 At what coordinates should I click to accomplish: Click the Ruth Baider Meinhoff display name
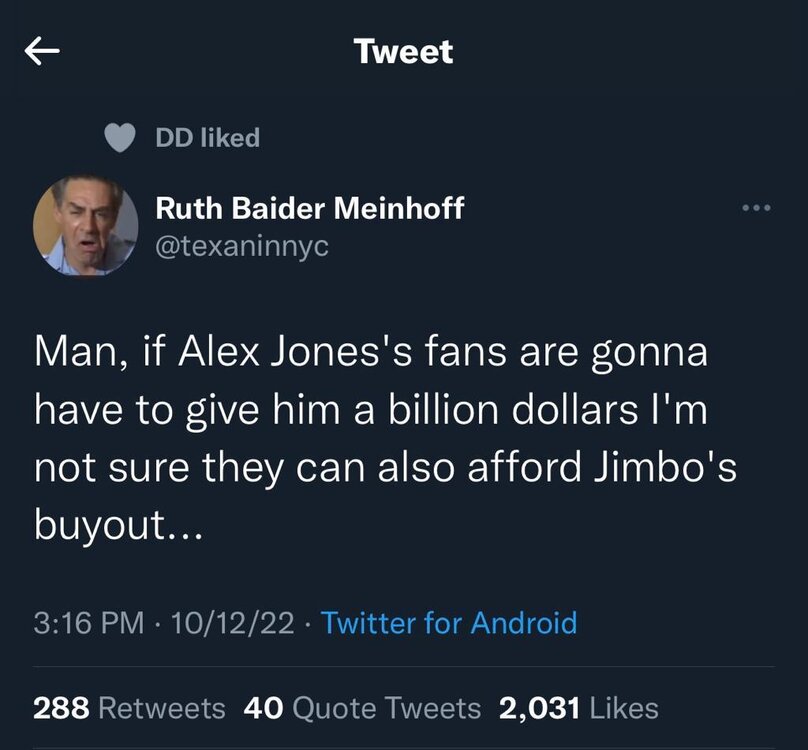click(x=310, y=209)
